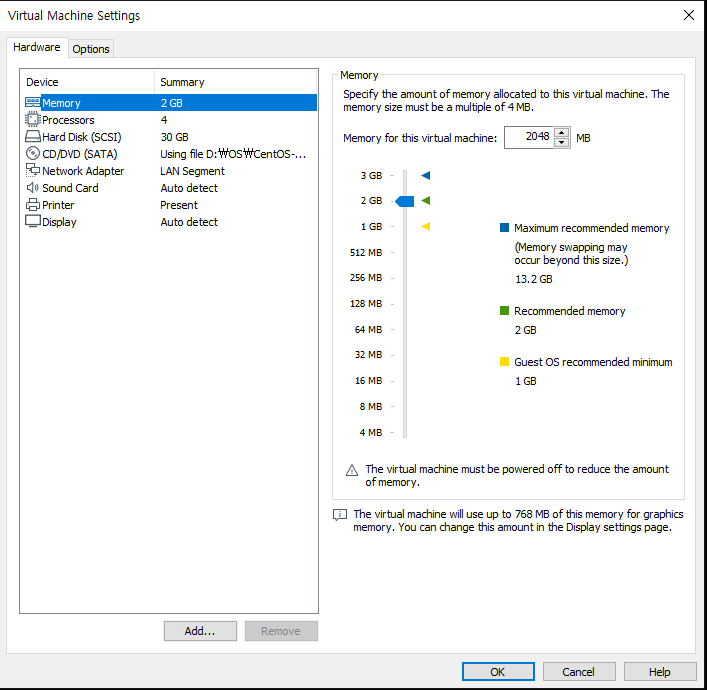Select the Network Adapter row label

click(83, 171)
